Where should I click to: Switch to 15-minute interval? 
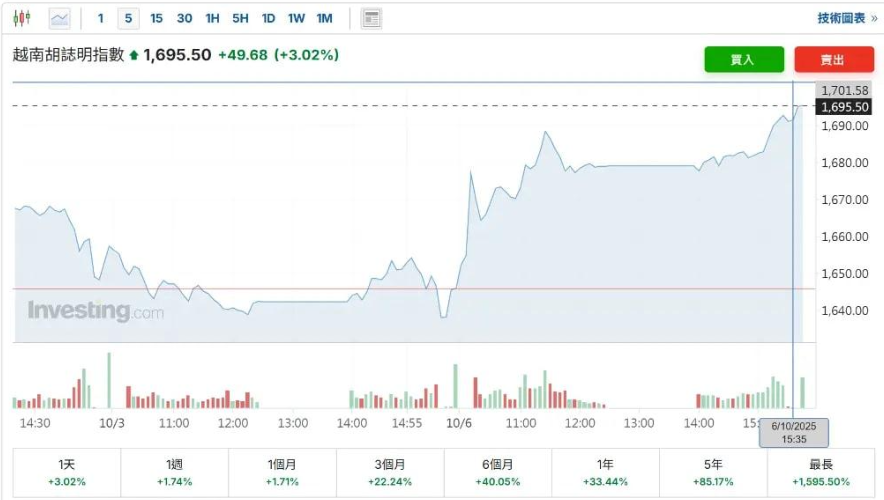(x=156, y=18)
